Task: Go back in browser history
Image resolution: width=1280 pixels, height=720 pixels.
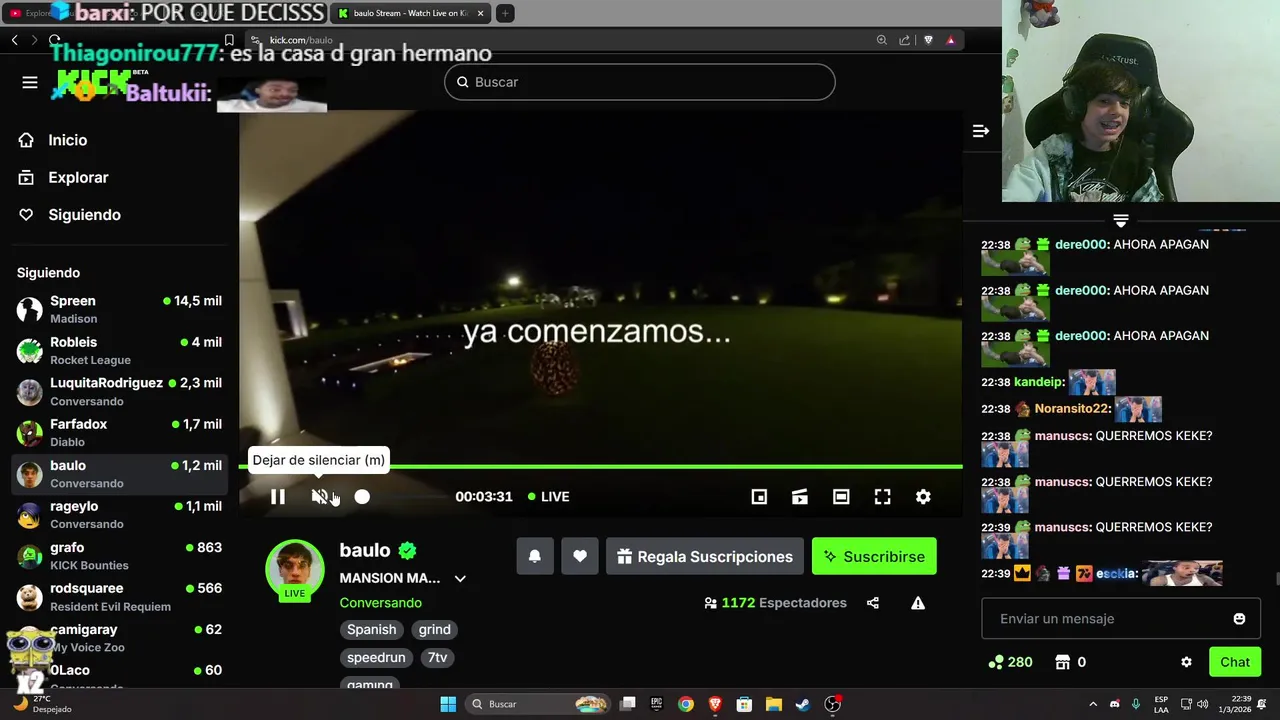Action: tap(15, 40)
